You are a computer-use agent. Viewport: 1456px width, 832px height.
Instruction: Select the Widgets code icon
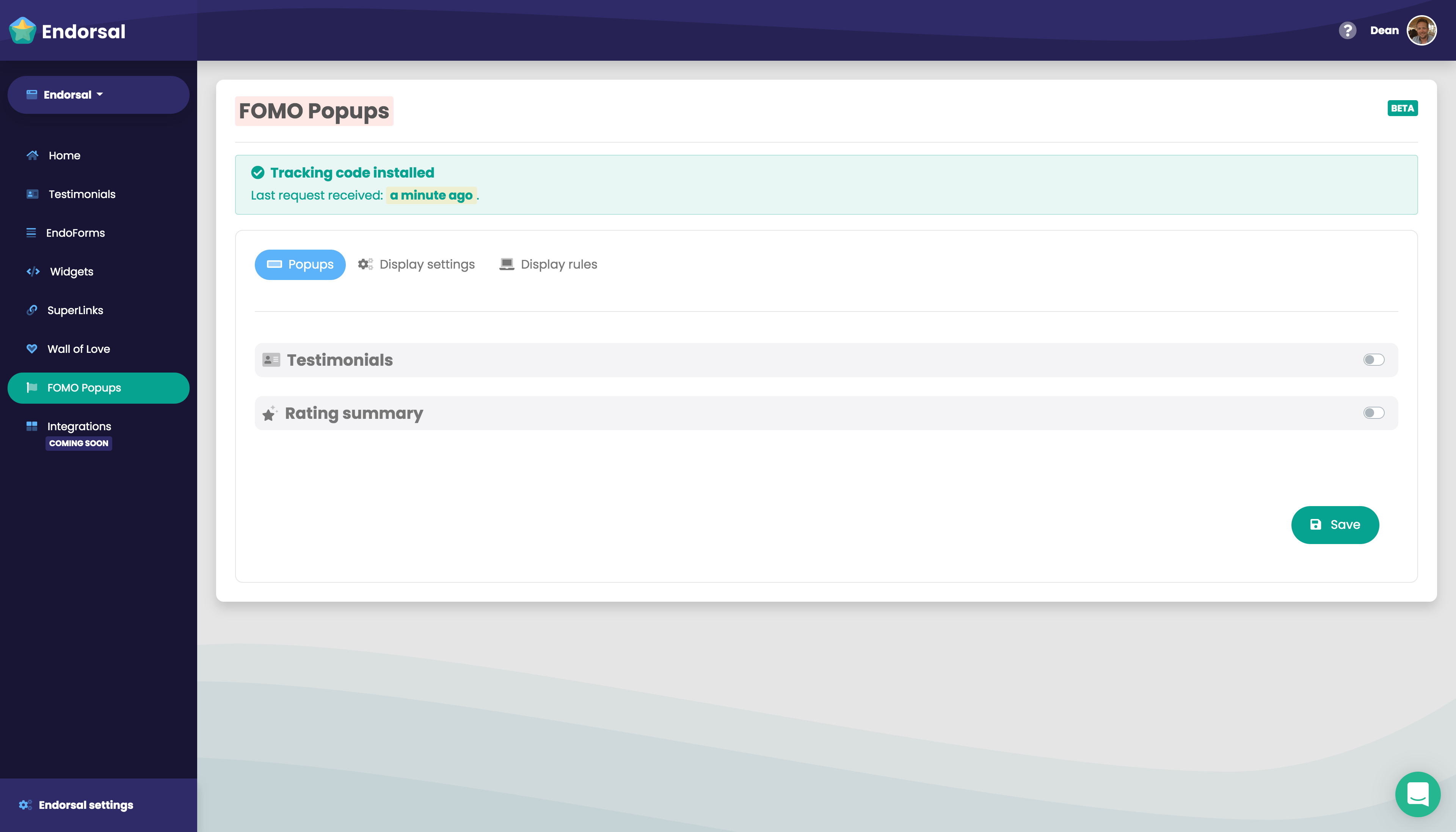point(33,271)
